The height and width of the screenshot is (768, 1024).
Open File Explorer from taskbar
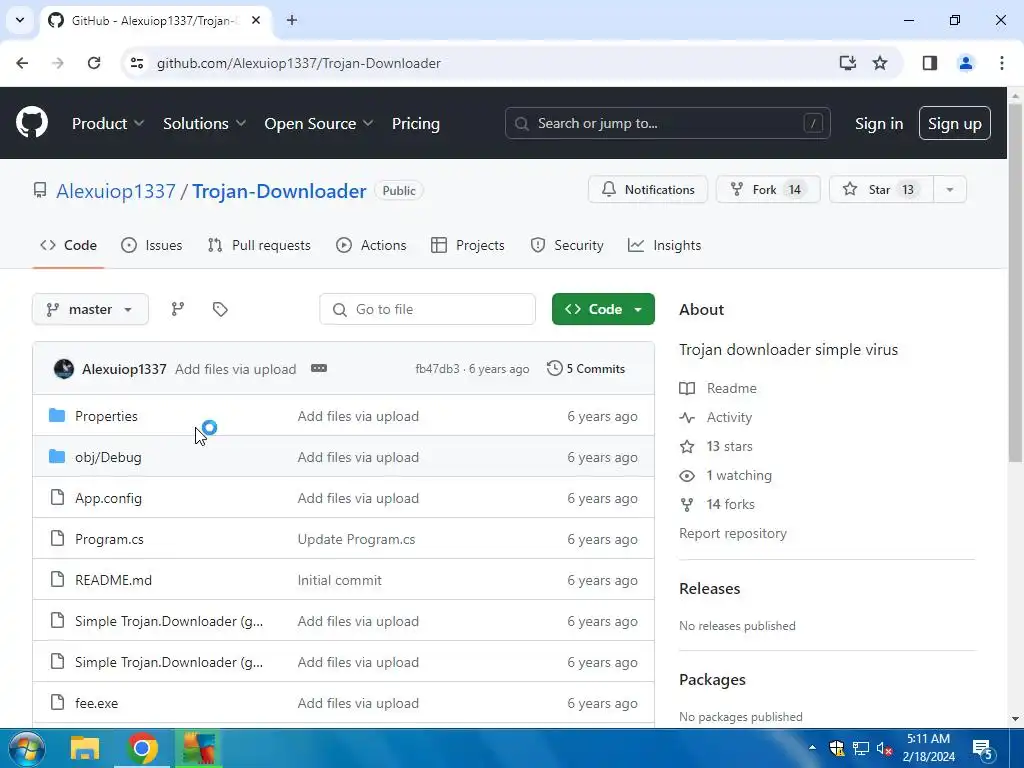coord(85,749)
